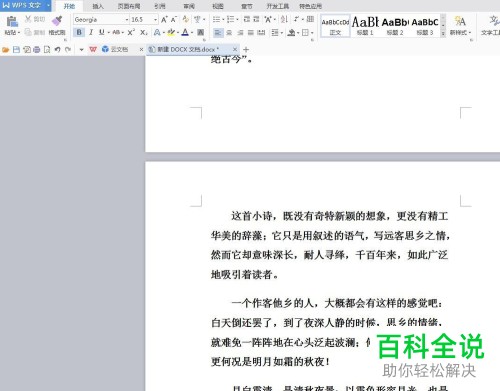Open the References ribbon tab
500x391 pixels.
[x=160, y=6]
